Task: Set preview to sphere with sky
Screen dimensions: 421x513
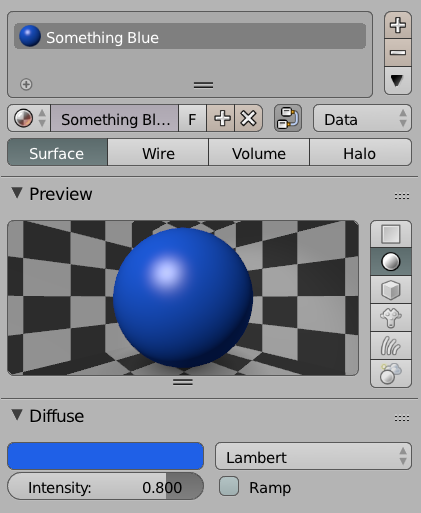Action: click(x=391, y=373)
